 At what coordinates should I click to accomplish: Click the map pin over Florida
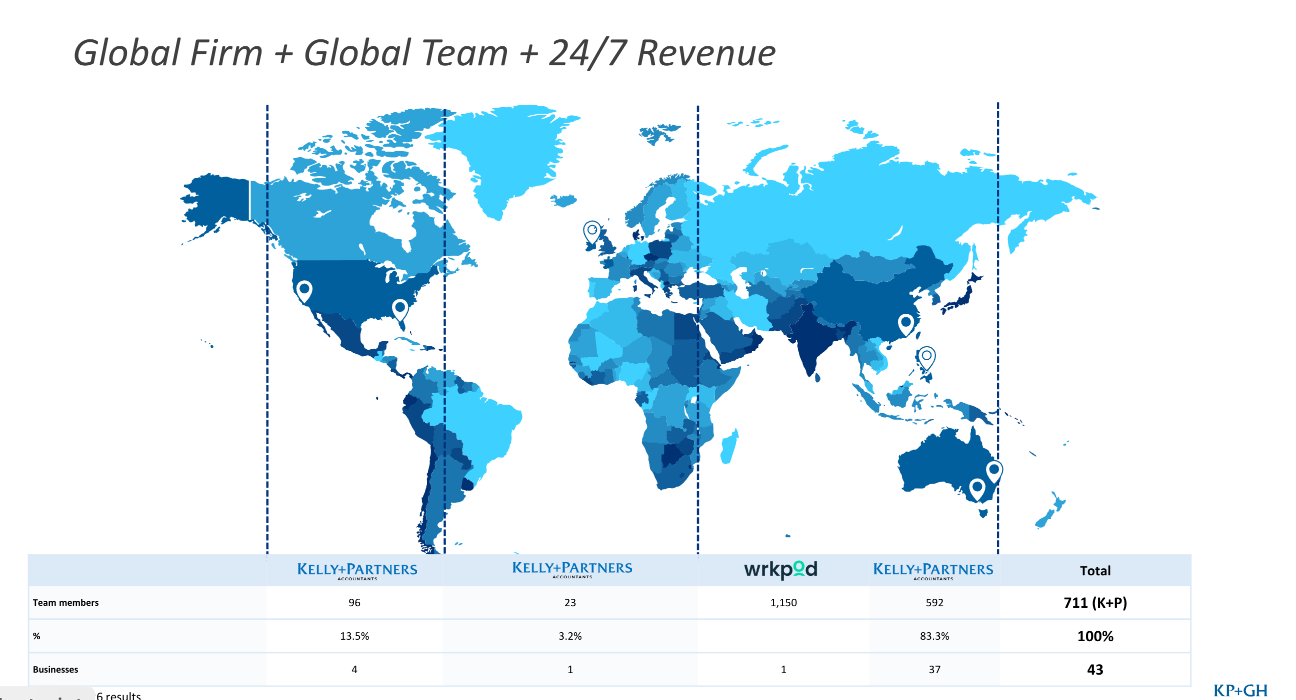click(400, 310)
